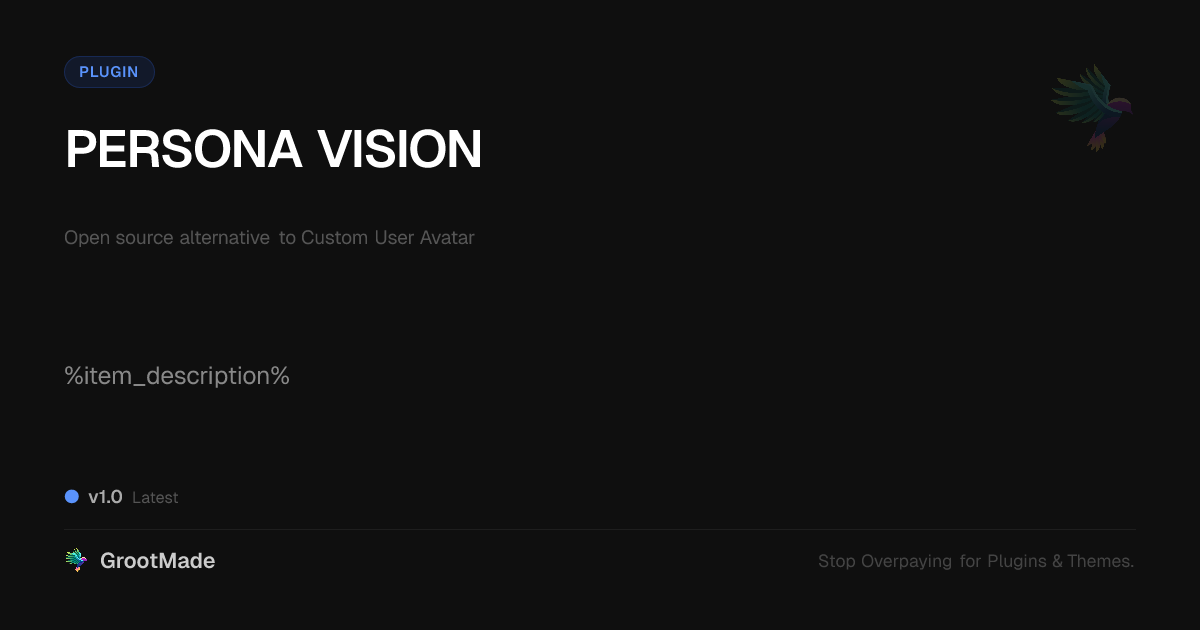1200x630 pixels.
Task: Click the small GrootMade bird icon
Action: tap(76, 561)
